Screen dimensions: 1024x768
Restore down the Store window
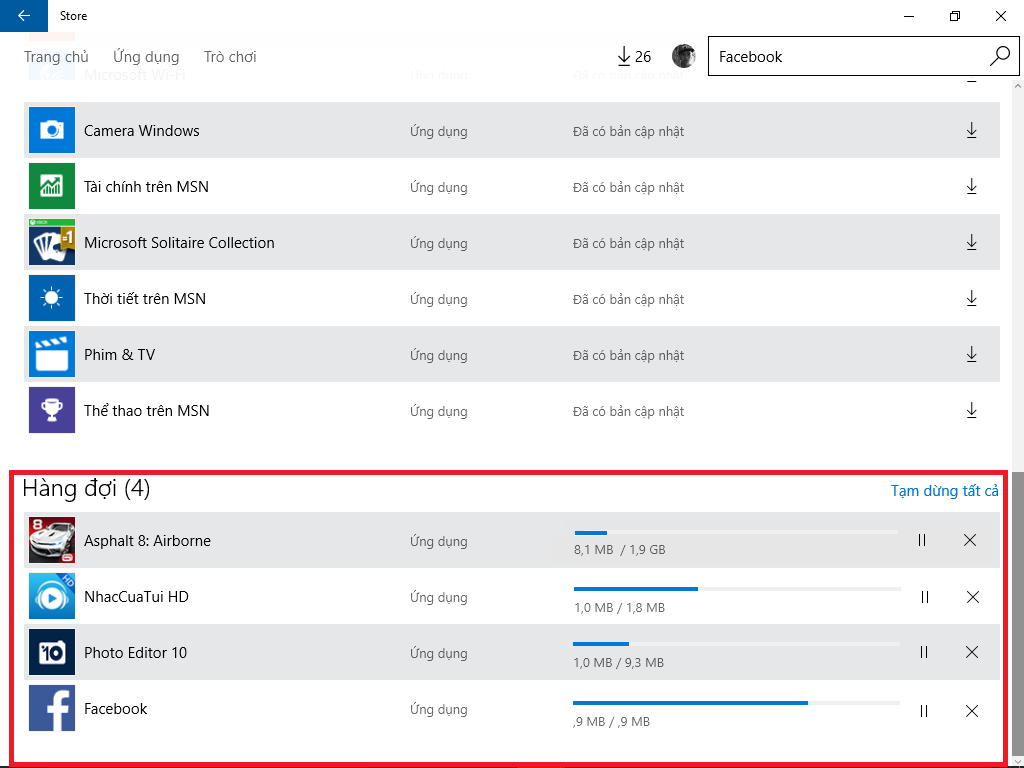pos(955,16)
